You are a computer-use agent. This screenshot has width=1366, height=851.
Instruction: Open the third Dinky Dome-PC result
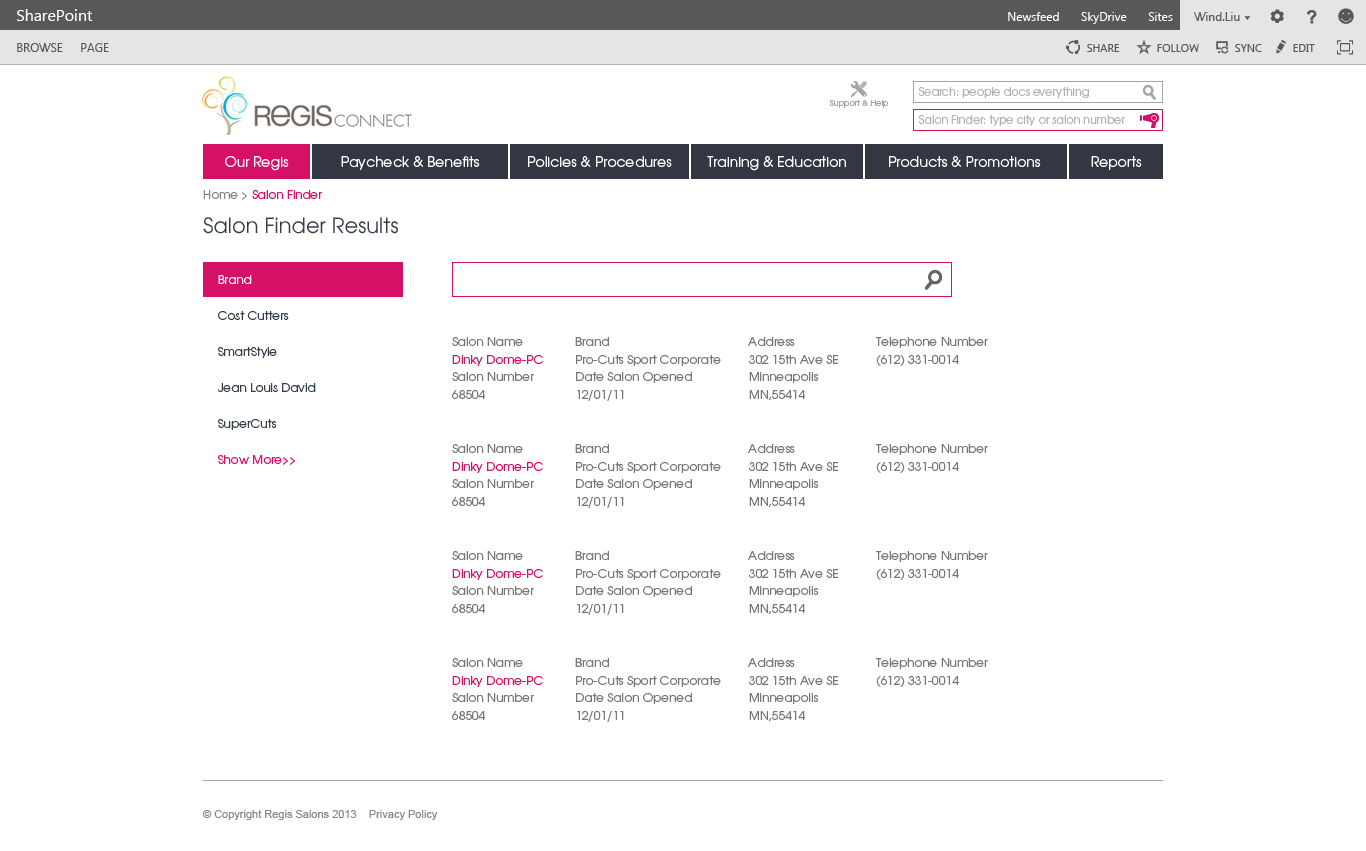[x=497, y=574]
